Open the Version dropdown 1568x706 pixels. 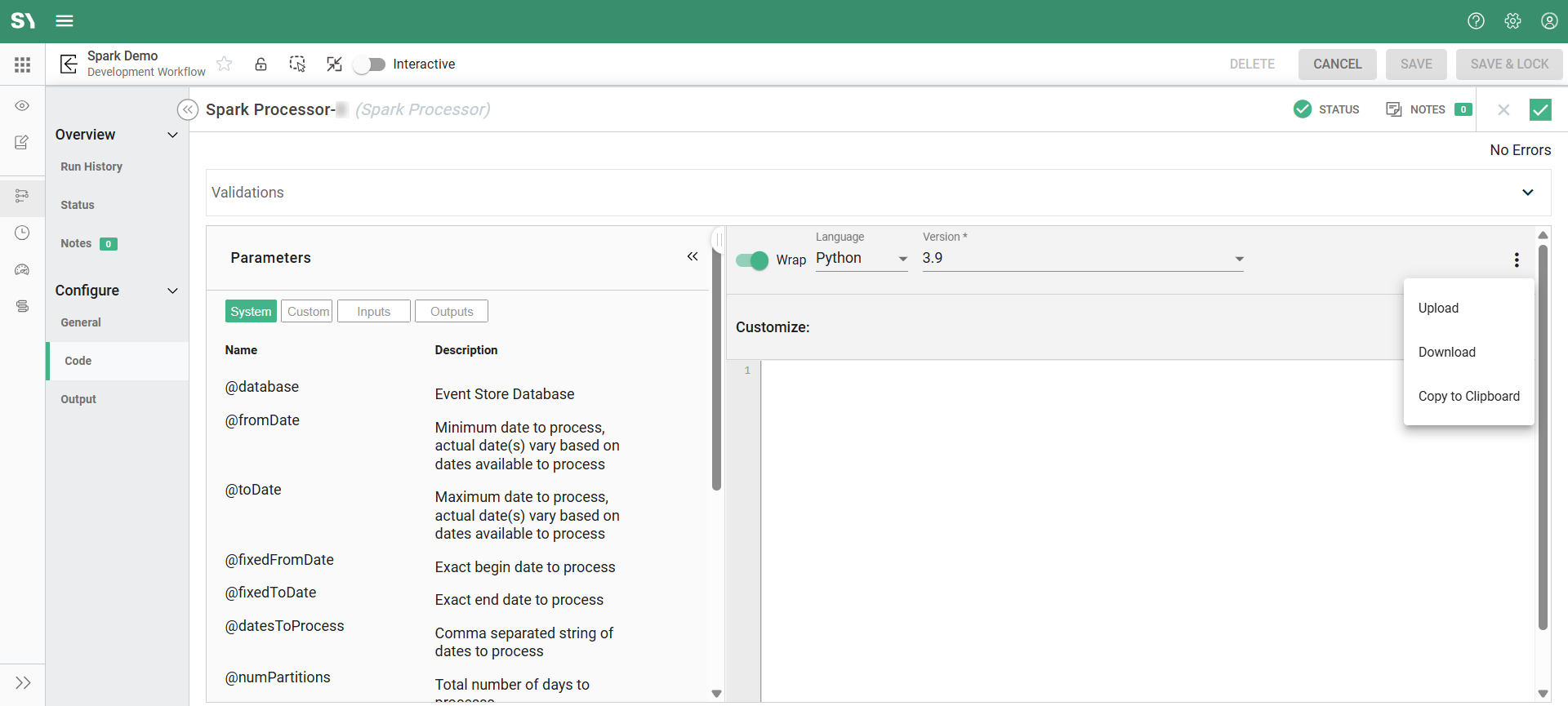tap(1082, 259)
